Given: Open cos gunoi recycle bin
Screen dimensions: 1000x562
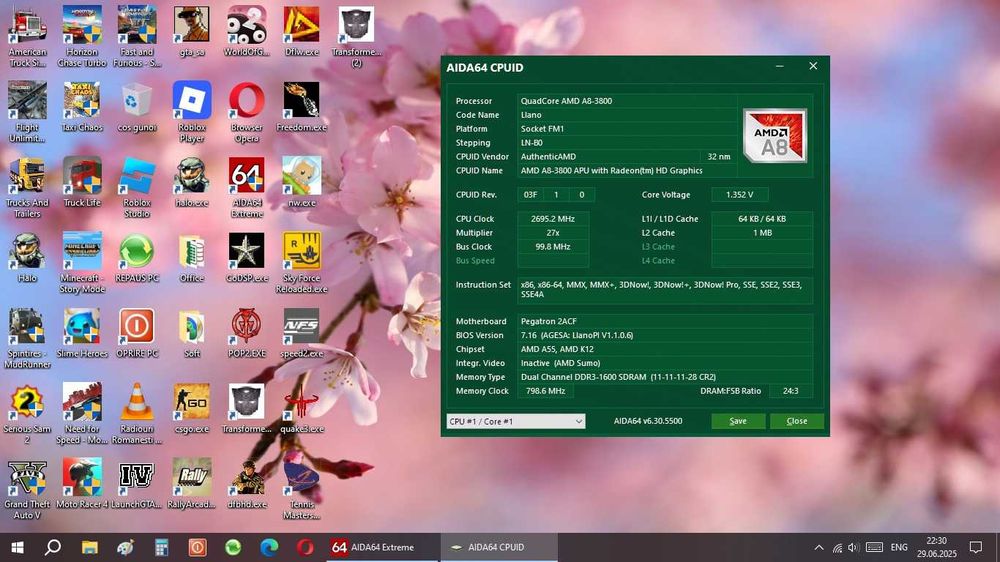Looking at the screenshot, I should pos(136,107).
